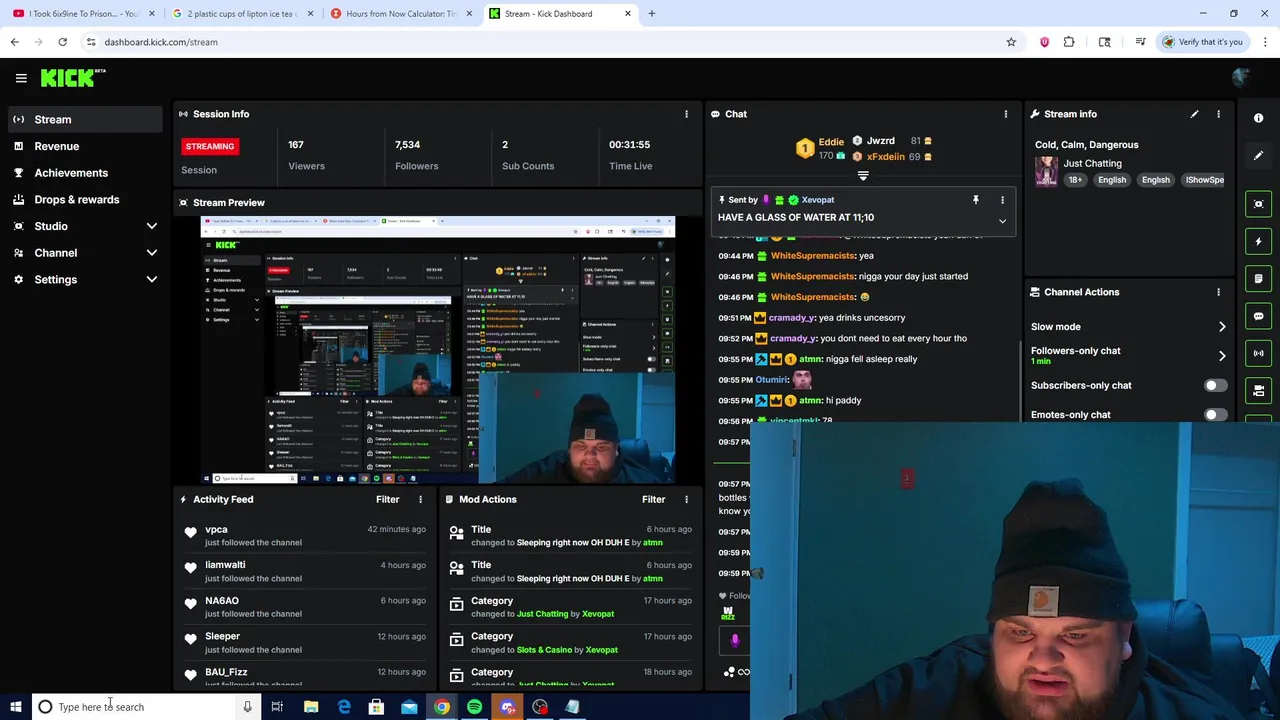The height and width of the screenshot is (720, 1280).
Task: Edit stream info with pencil icon
Action: (1194, 114)
